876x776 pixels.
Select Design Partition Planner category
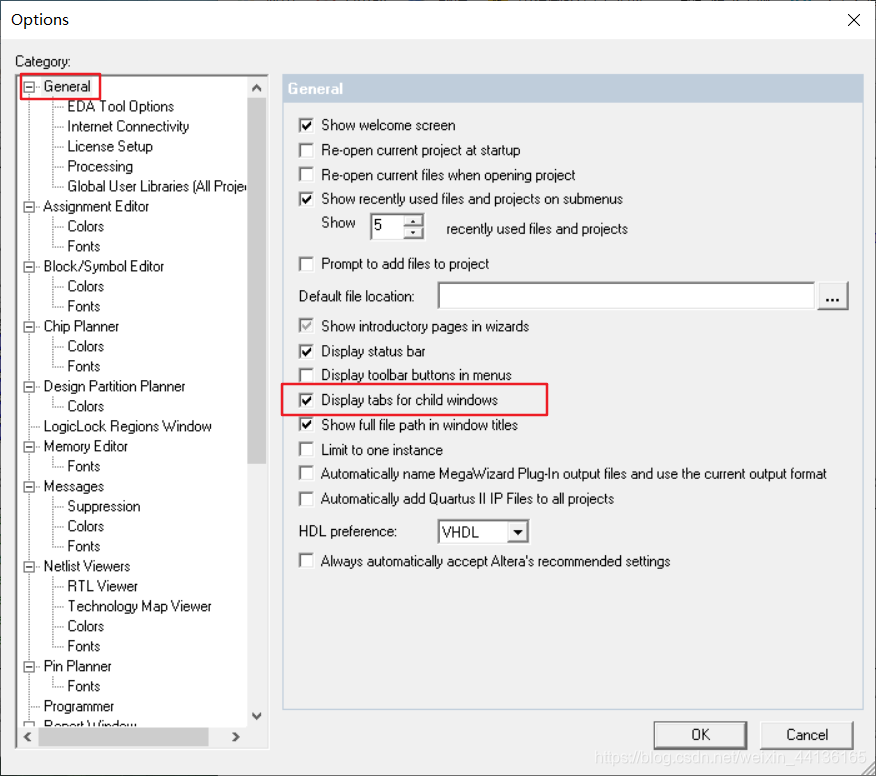point(114,387)
